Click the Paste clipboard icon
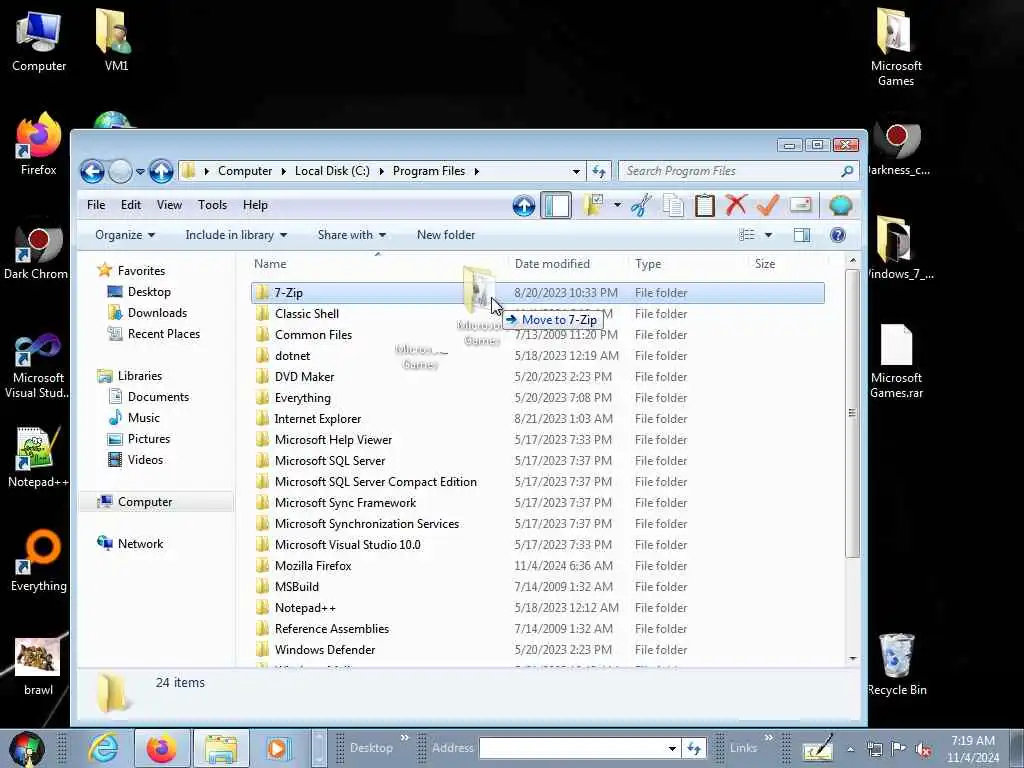 click(x=705, y=206)
